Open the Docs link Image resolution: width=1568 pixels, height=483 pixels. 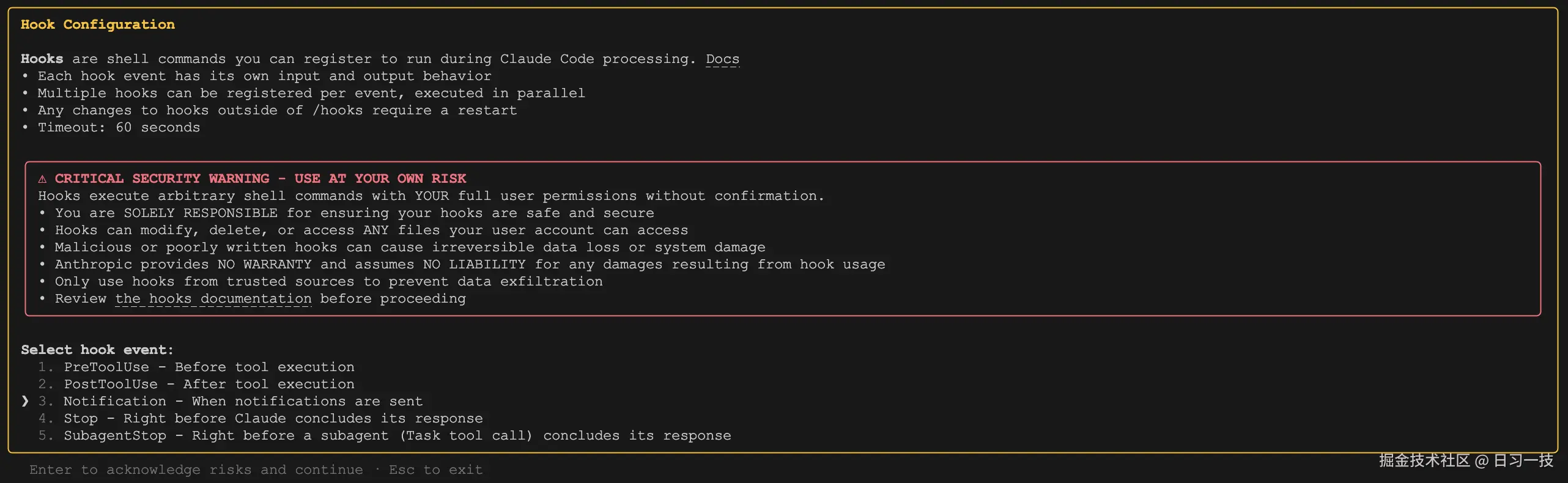tap(722, 59)
